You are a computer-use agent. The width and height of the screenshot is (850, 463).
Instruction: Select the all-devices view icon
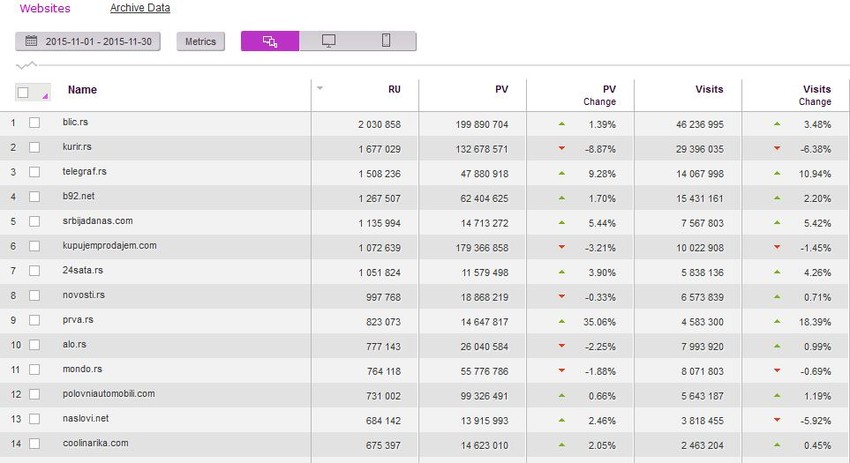tap(270, 41)
